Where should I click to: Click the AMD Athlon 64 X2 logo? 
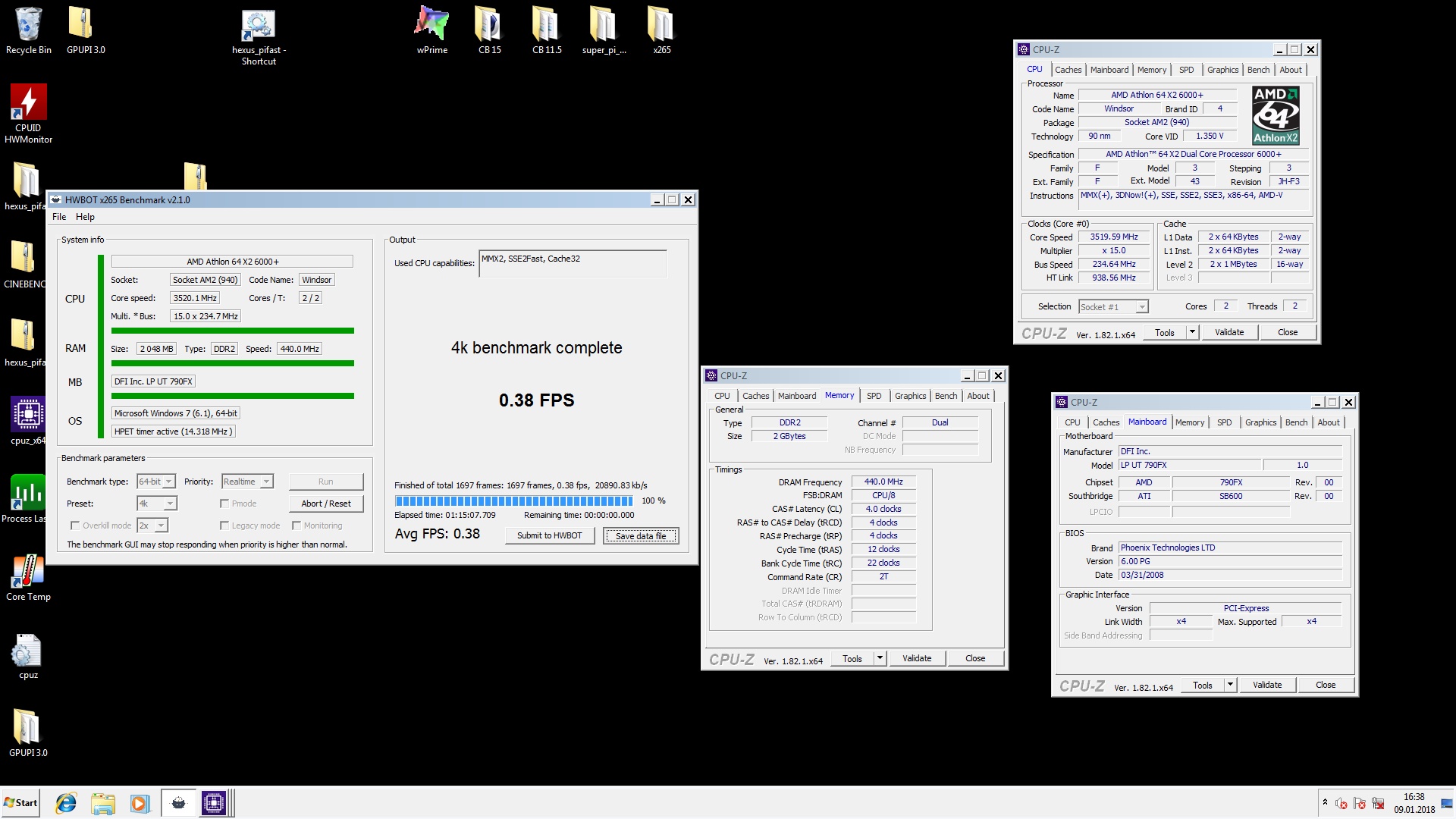[x=1276, y=115]
